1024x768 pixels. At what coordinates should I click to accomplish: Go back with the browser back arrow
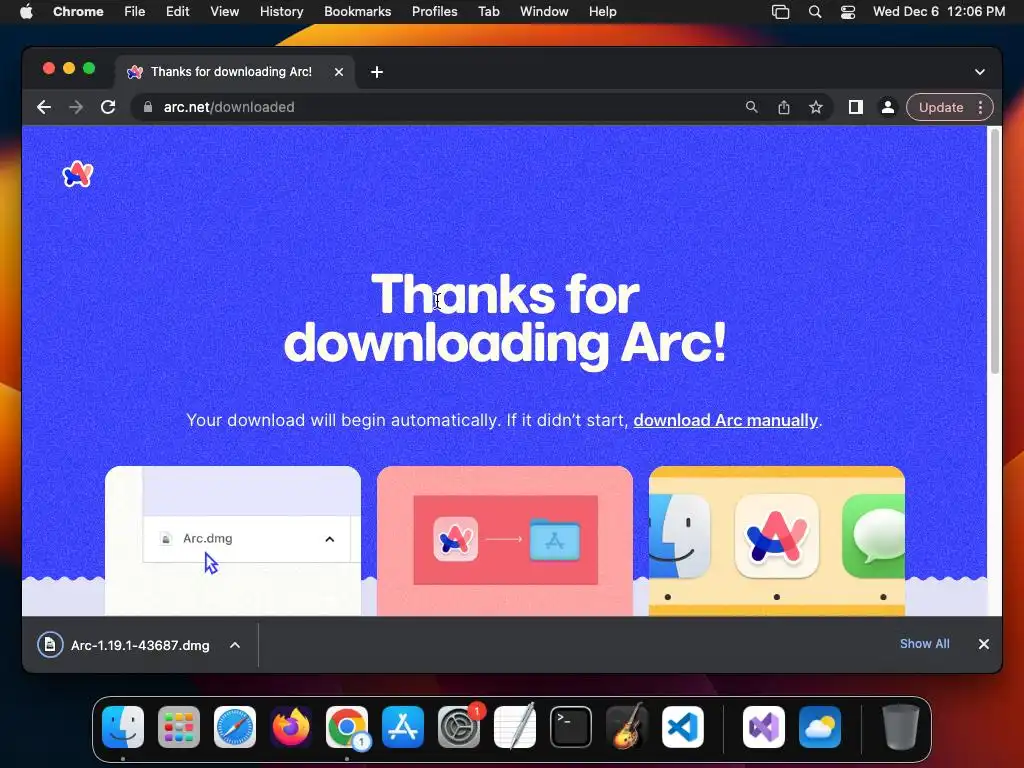pyautogui.click(x=44, y=107)
